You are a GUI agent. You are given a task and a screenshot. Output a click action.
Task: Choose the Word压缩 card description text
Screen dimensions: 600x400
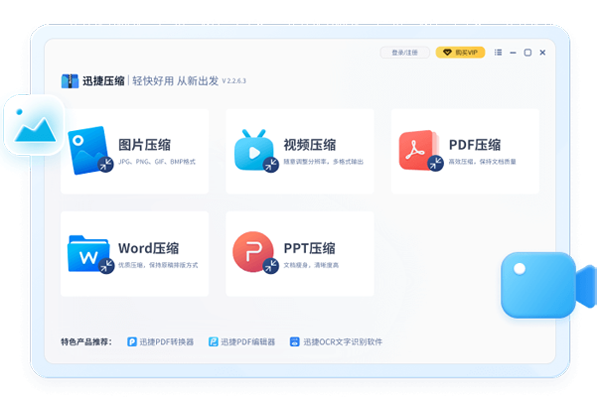(158, 265)
